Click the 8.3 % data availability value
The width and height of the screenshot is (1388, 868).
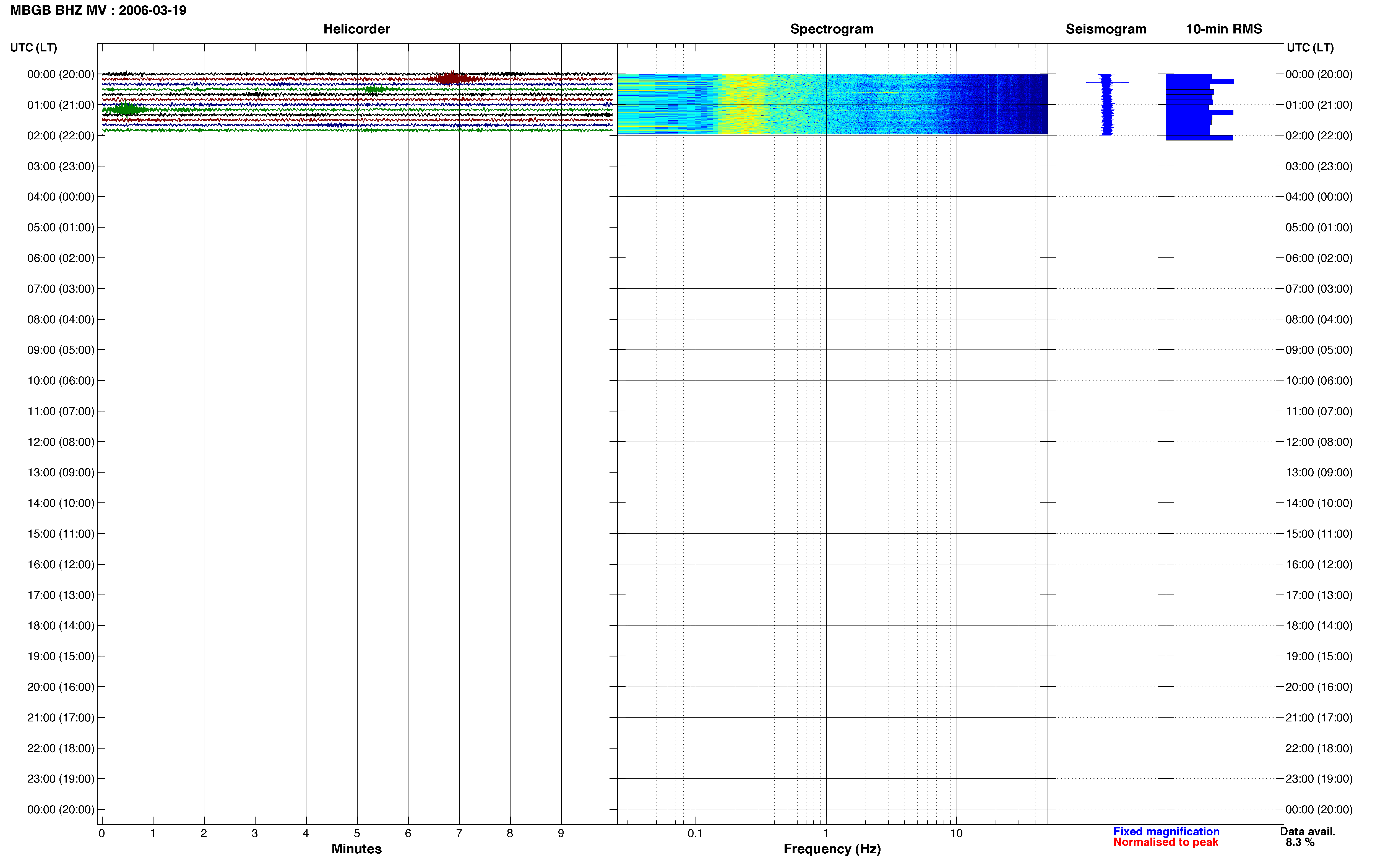(x=1300, y=842)
